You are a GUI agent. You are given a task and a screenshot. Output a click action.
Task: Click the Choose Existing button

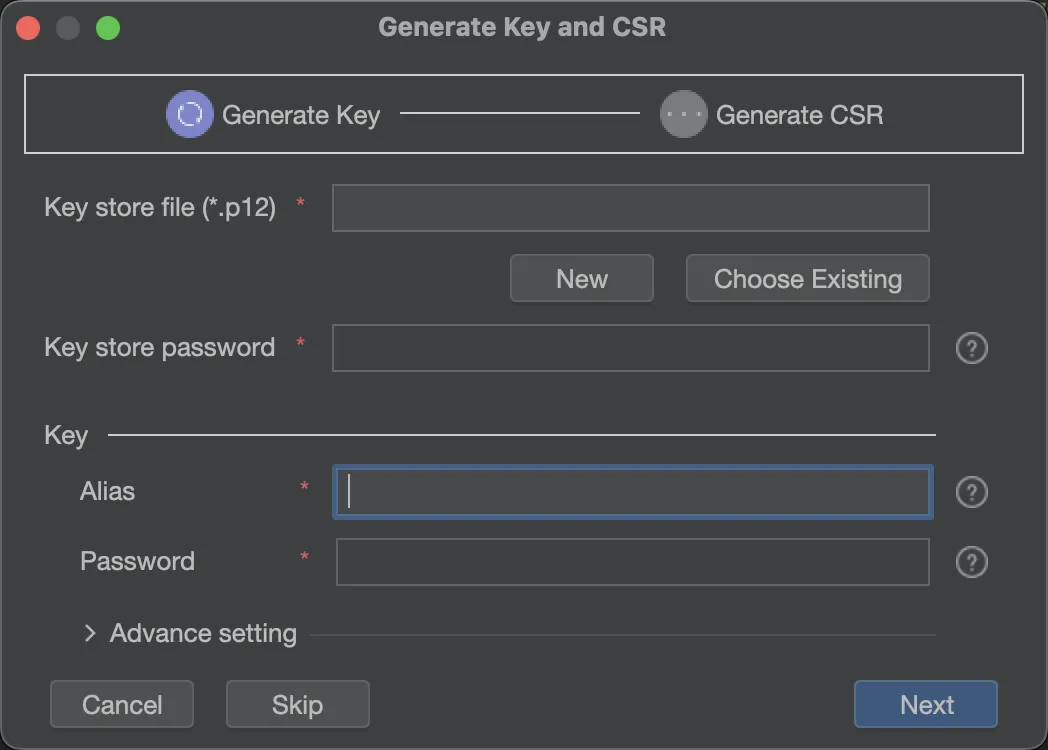click(x=807, y=279)
